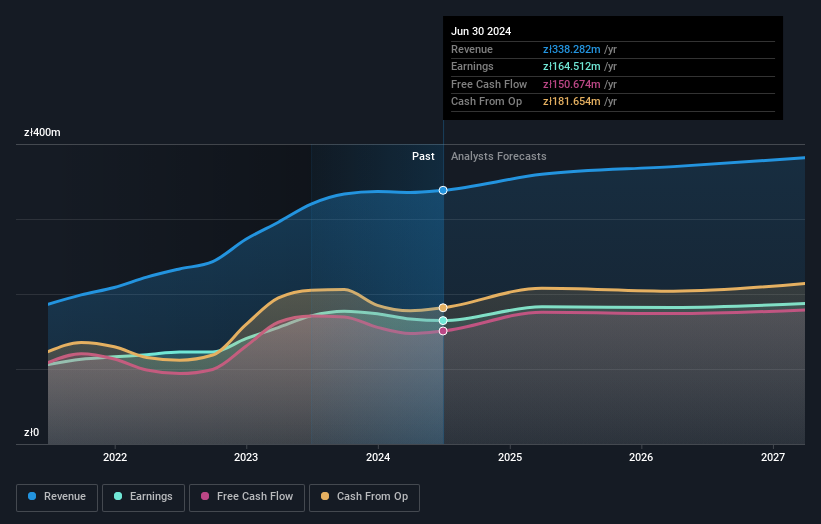Toggle the Earnings legend button

coord(143,497)
